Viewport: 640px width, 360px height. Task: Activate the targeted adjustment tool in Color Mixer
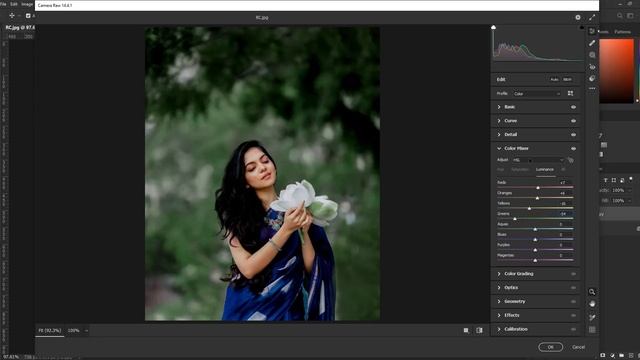[570, 160]
